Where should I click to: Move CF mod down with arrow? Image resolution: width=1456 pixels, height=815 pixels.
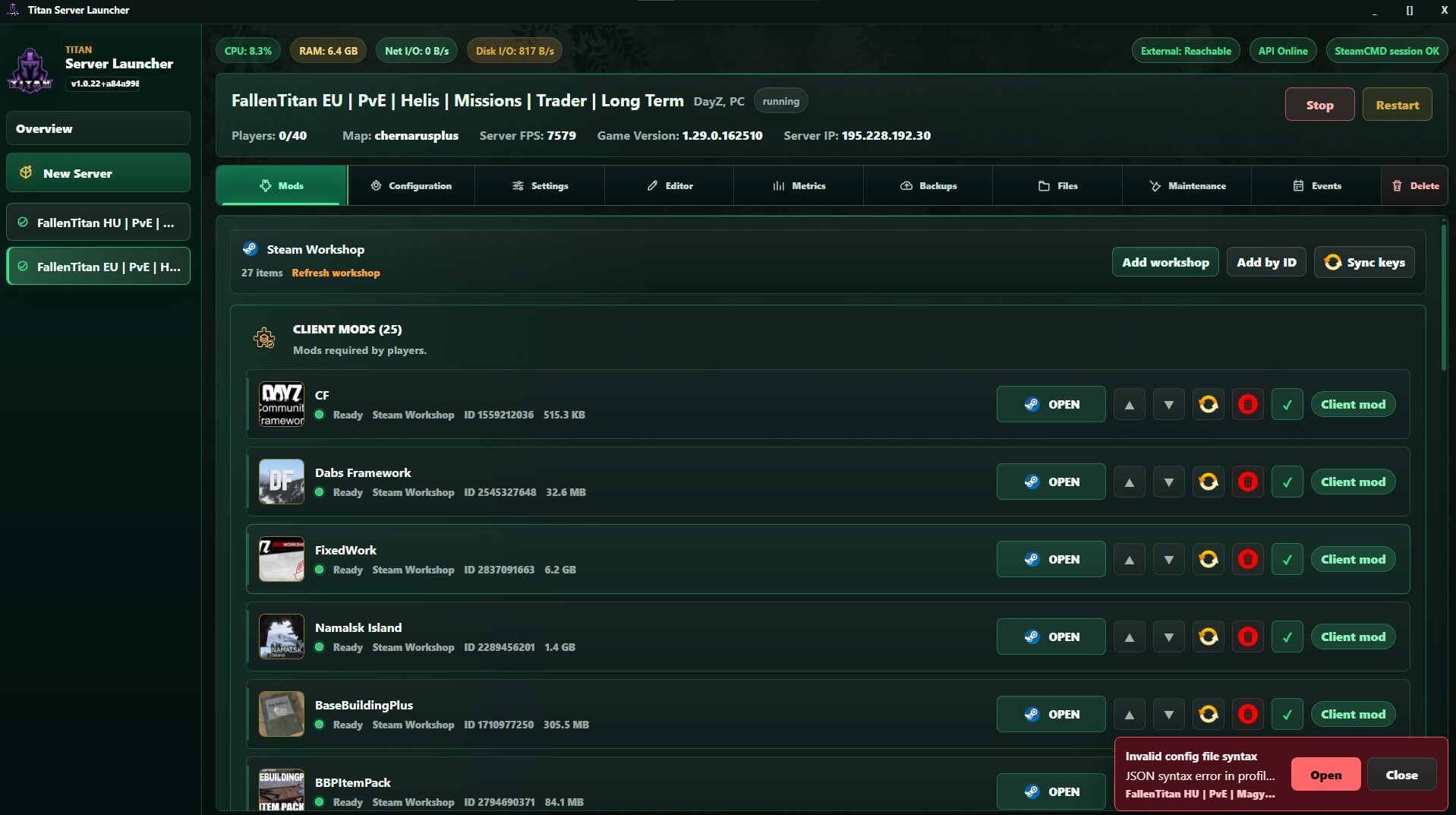pos(1168,404)
